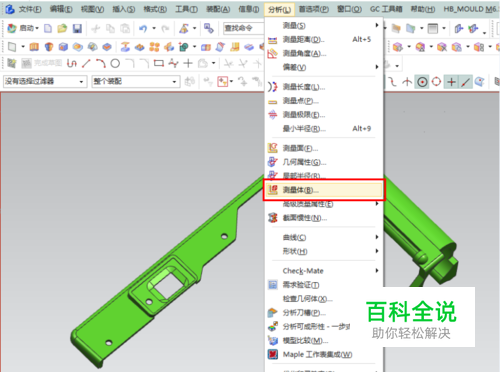Click the Model Compare icon
The width and height of the screenshot is (500, 372).
tap(273, 340)
